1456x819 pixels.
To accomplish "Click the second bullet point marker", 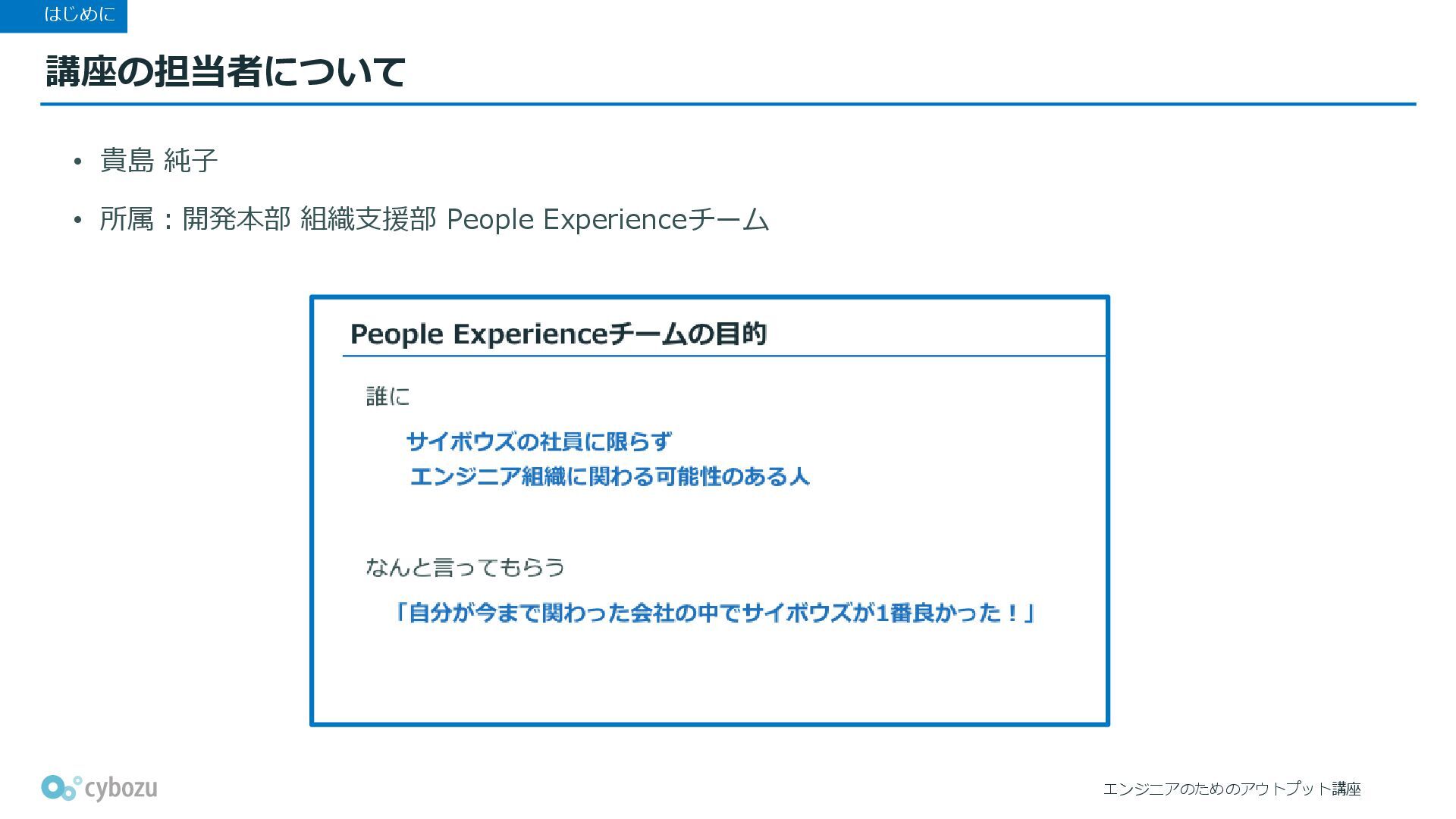I will (77, 220).
